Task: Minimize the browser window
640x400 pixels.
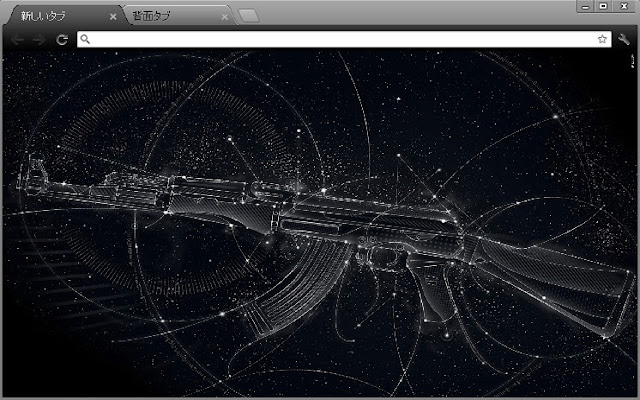Action: pyautogui.click(x=585, y=7)
